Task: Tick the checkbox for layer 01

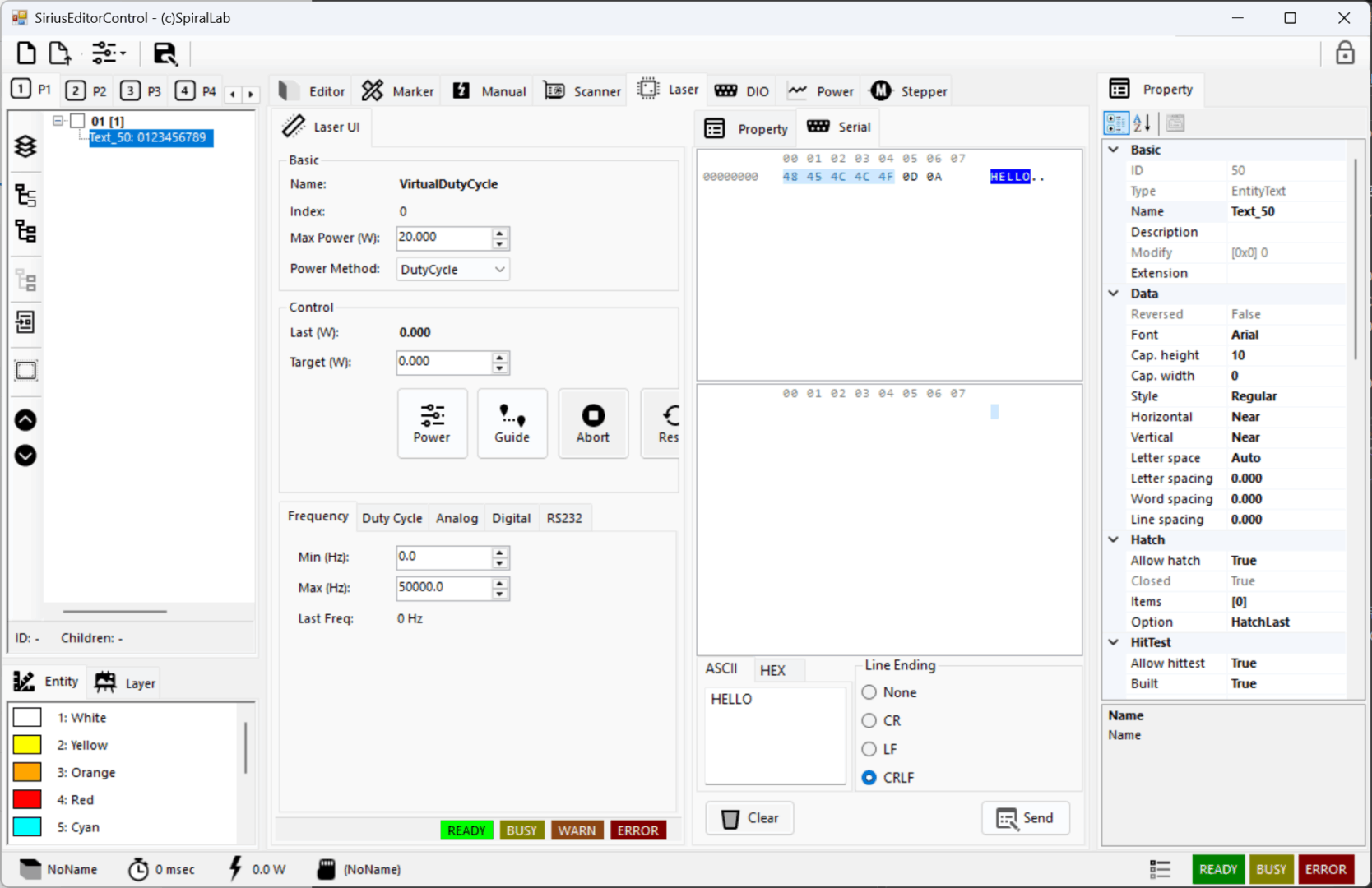Action: coord(77,121)
